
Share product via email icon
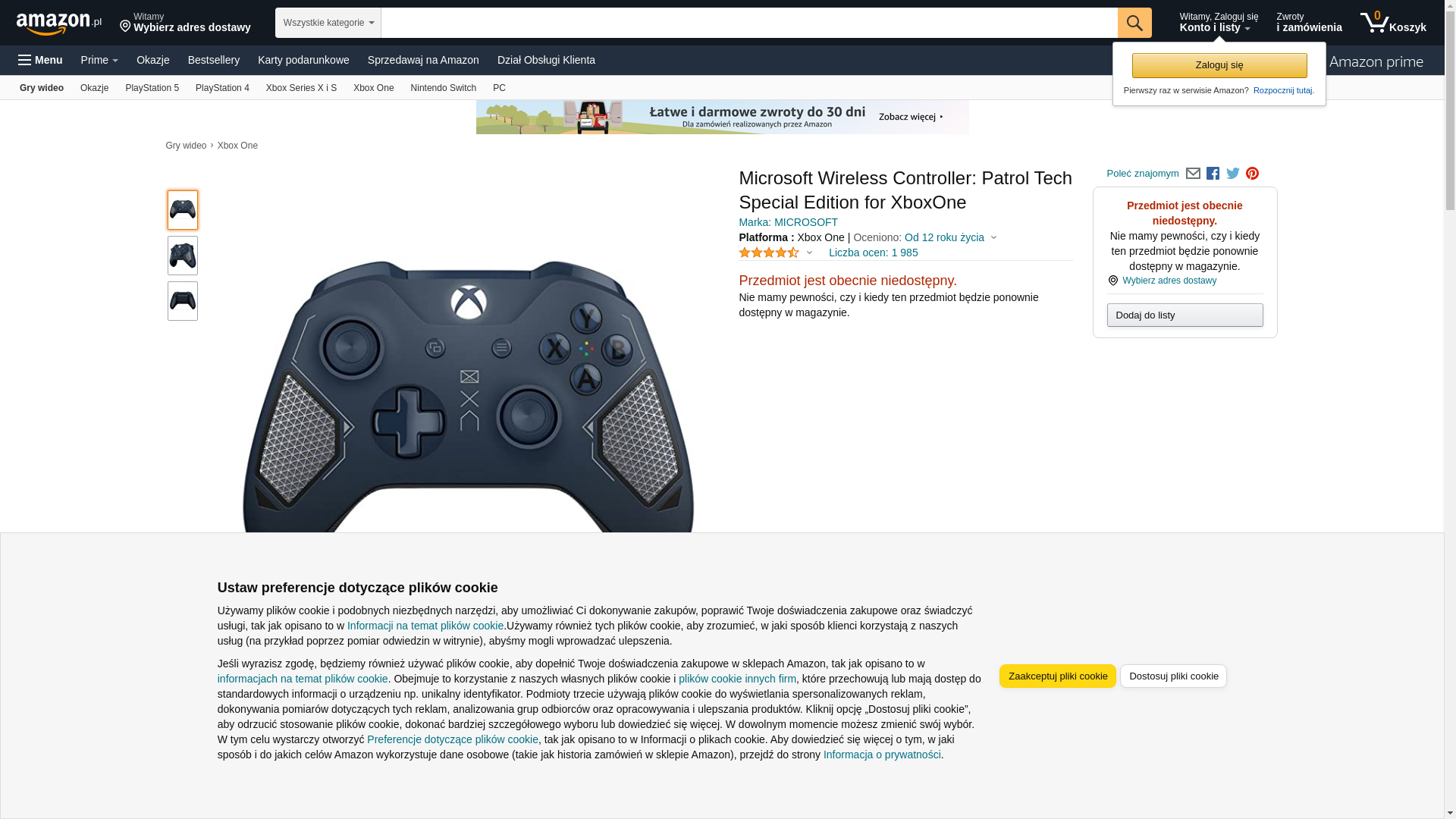click(1193, 174)
